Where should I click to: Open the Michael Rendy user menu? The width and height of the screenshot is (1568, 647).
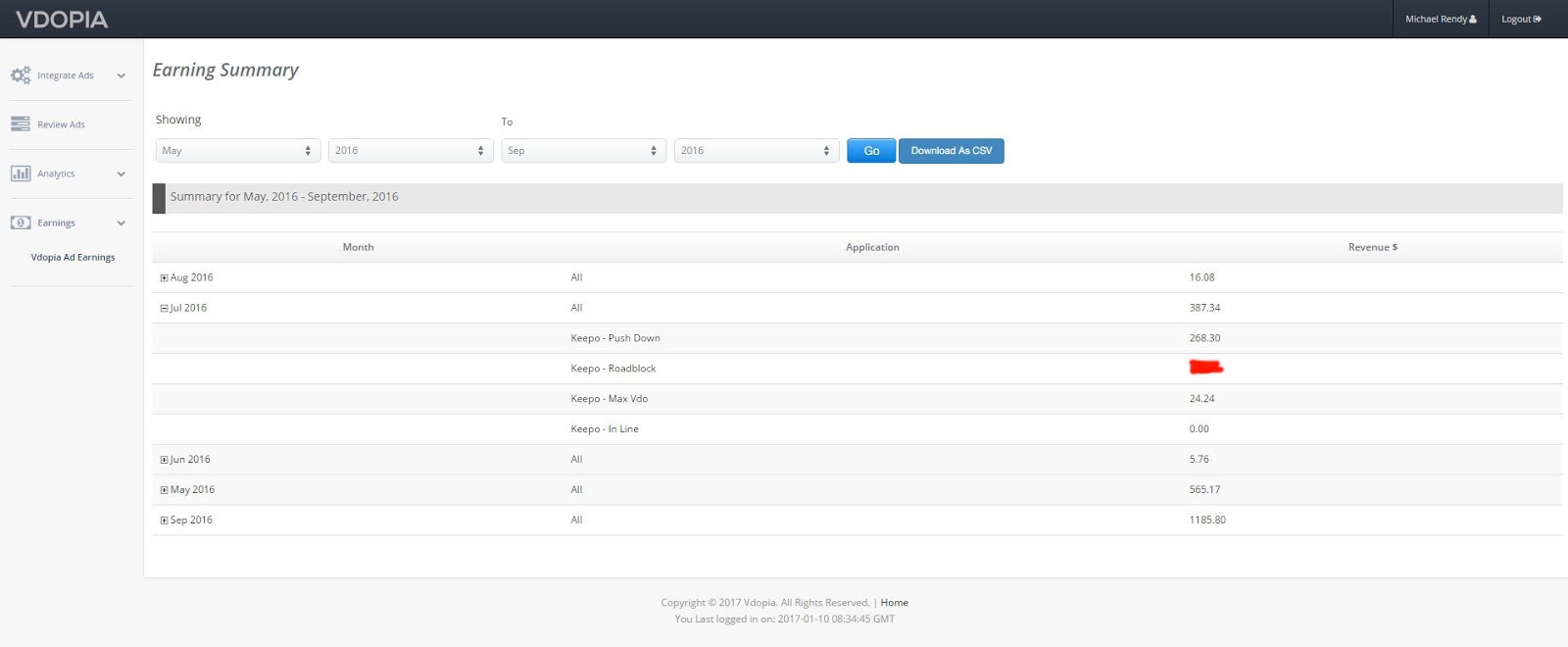(x=1440, y=20)
